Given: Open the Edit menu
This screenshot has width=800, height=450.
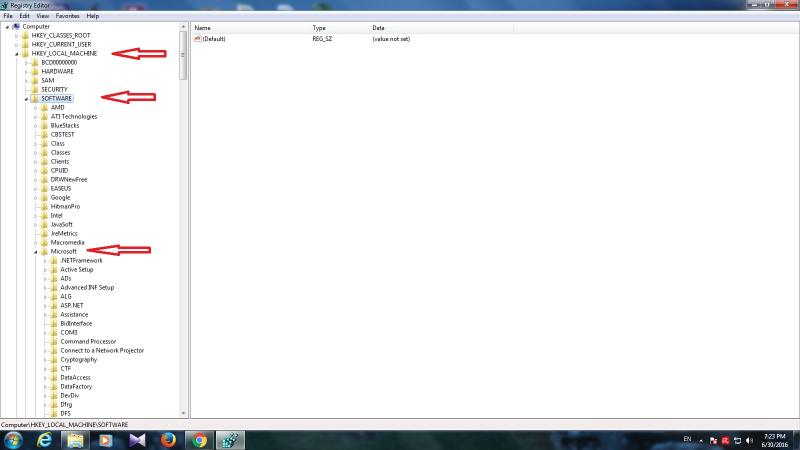Looking at the screenshot, I should pos(24,16).
